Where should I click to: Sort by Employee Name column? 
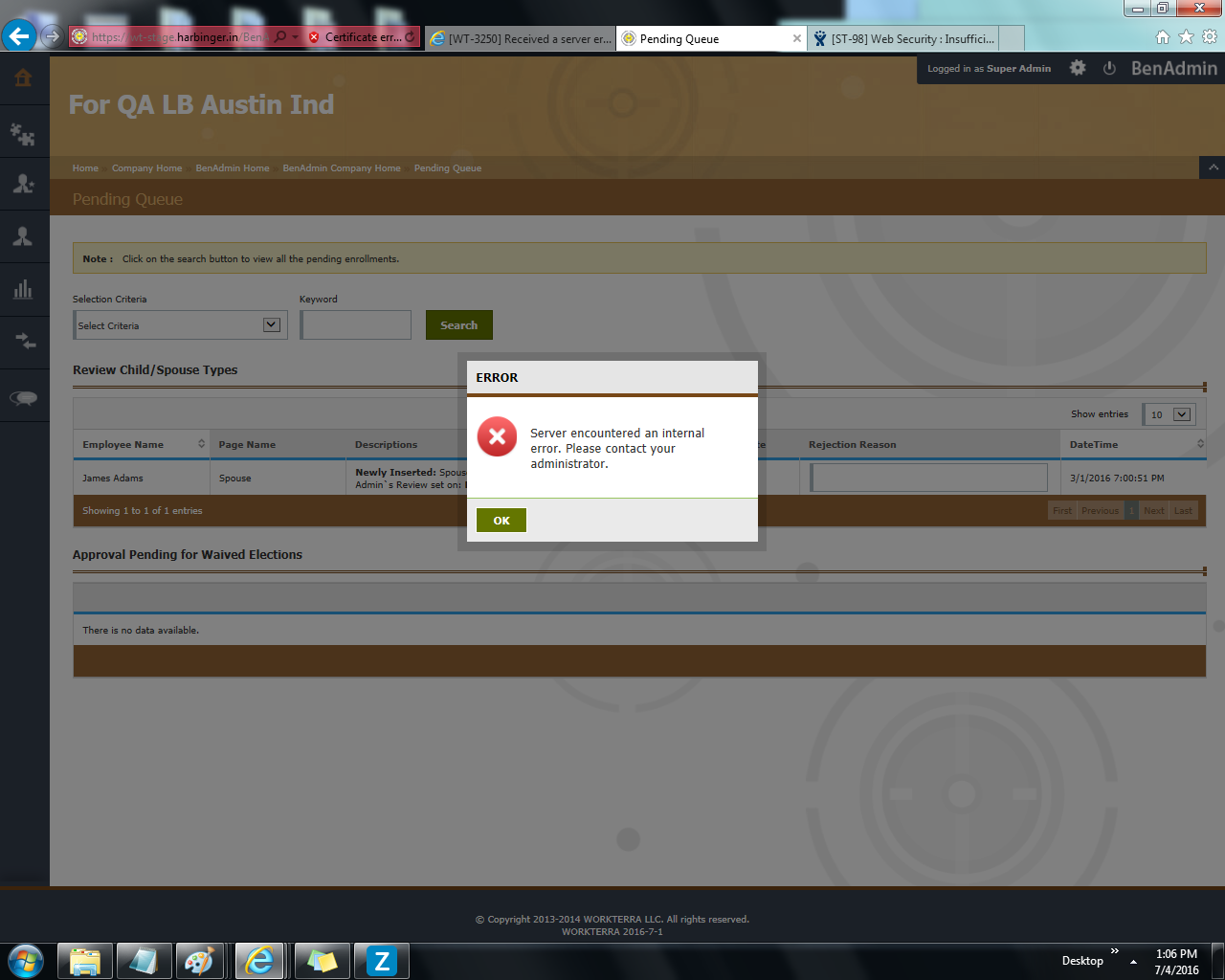tap(141, 444)
